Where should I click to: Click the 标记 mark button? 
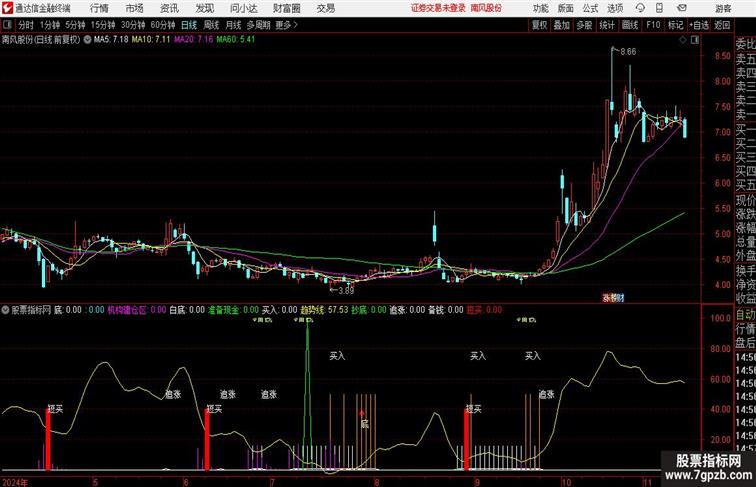(x=675, y=25)
